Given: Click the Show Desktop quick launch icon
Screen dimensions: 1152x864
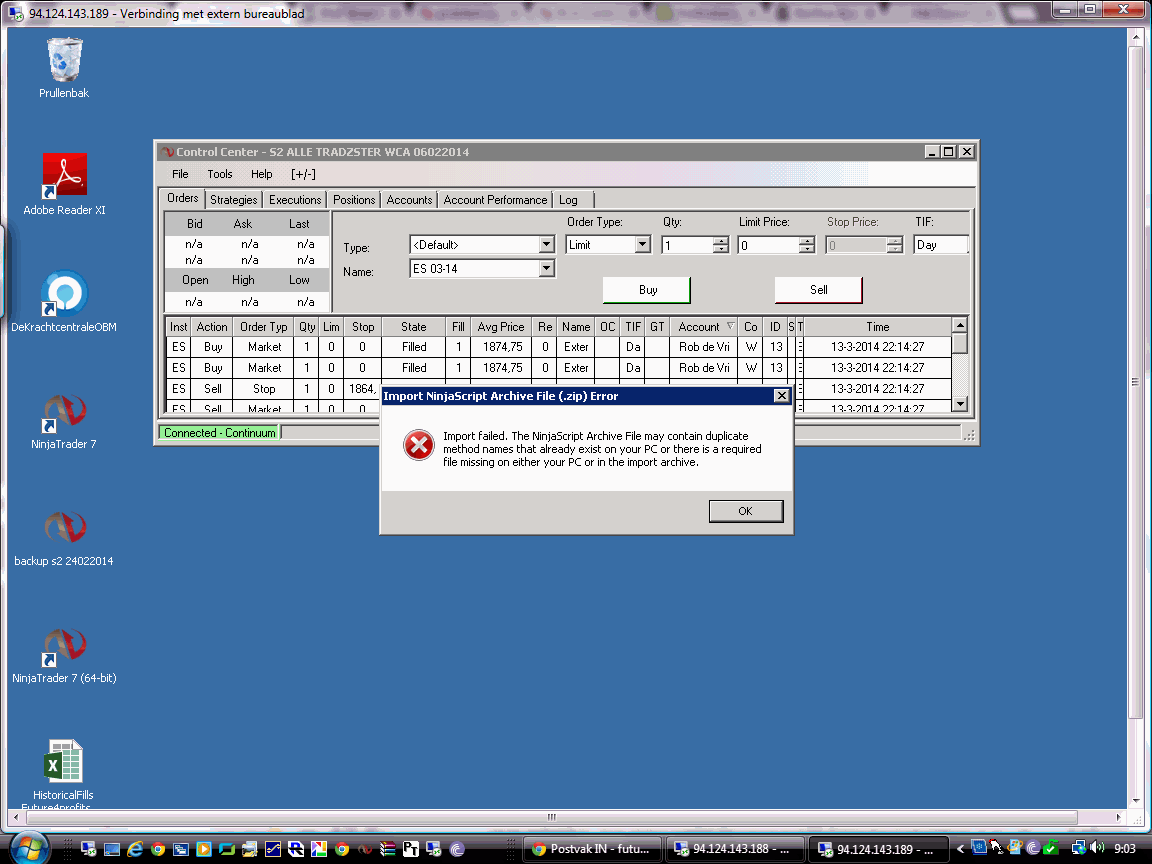Looking at the screenshot, I should [112, 849].
